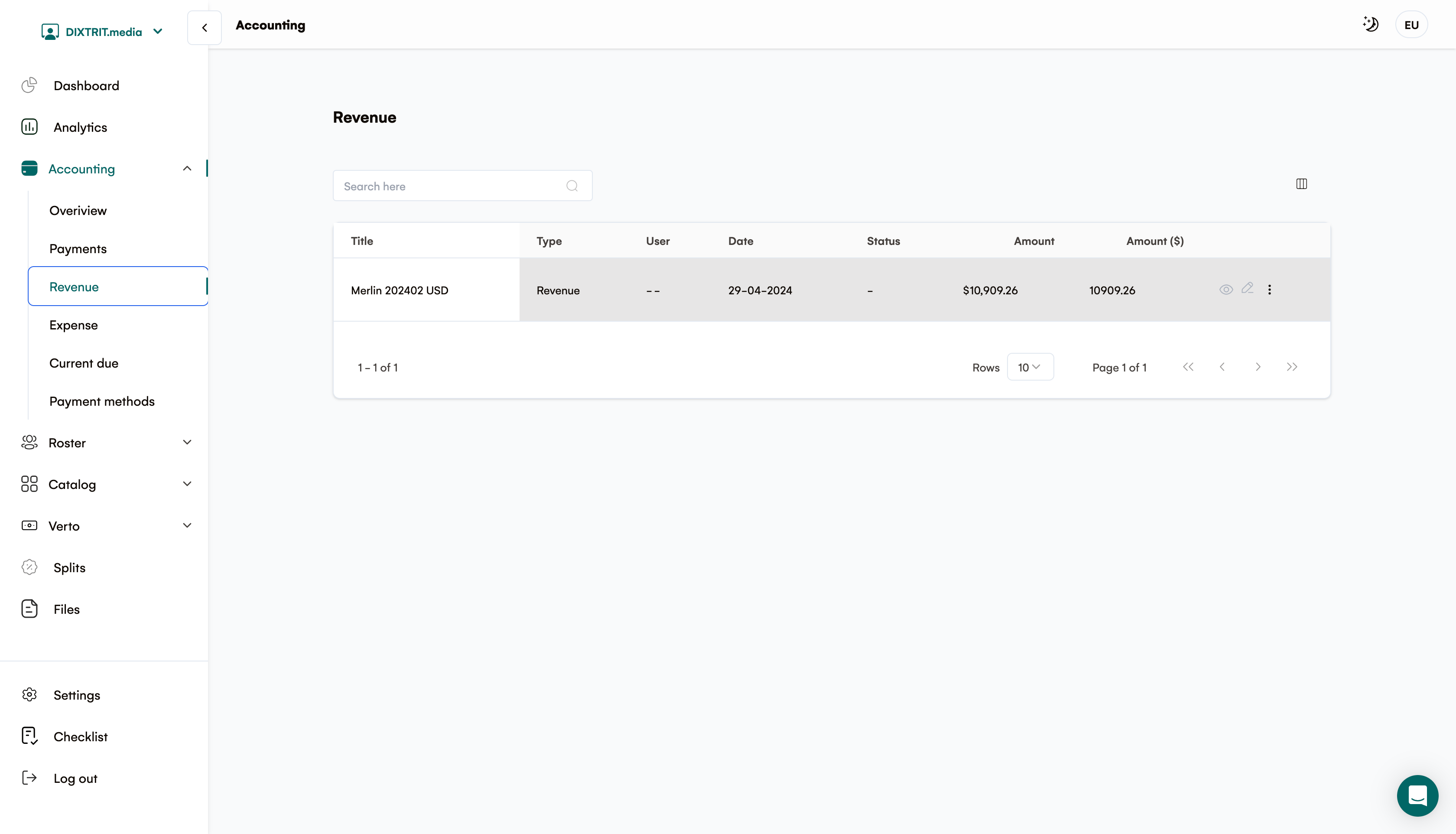Click the Title column header
Screen dimensions: 1456x834
tap(362, 241)
